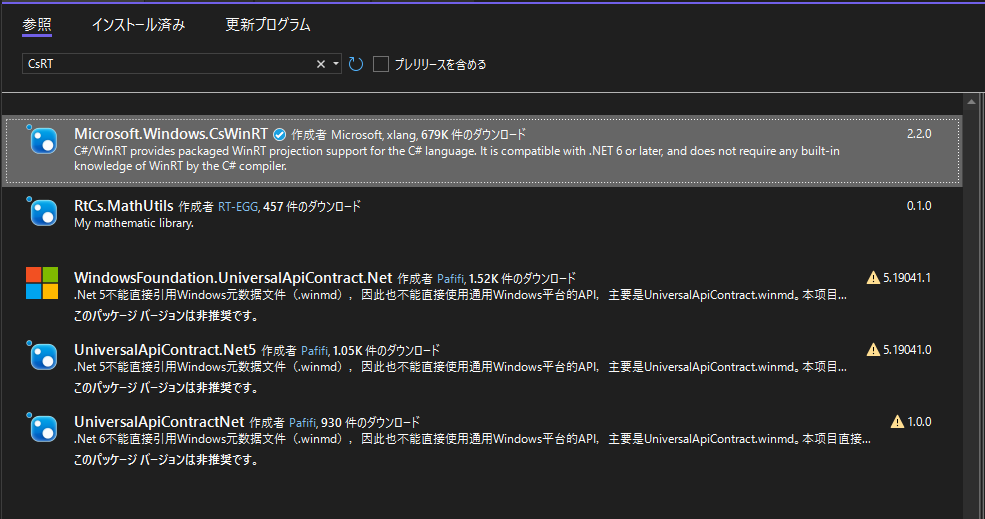This screenshot has width=985, height=519.
Task: Expand the search history dropdown arrow
Action: tap(336, 63)
